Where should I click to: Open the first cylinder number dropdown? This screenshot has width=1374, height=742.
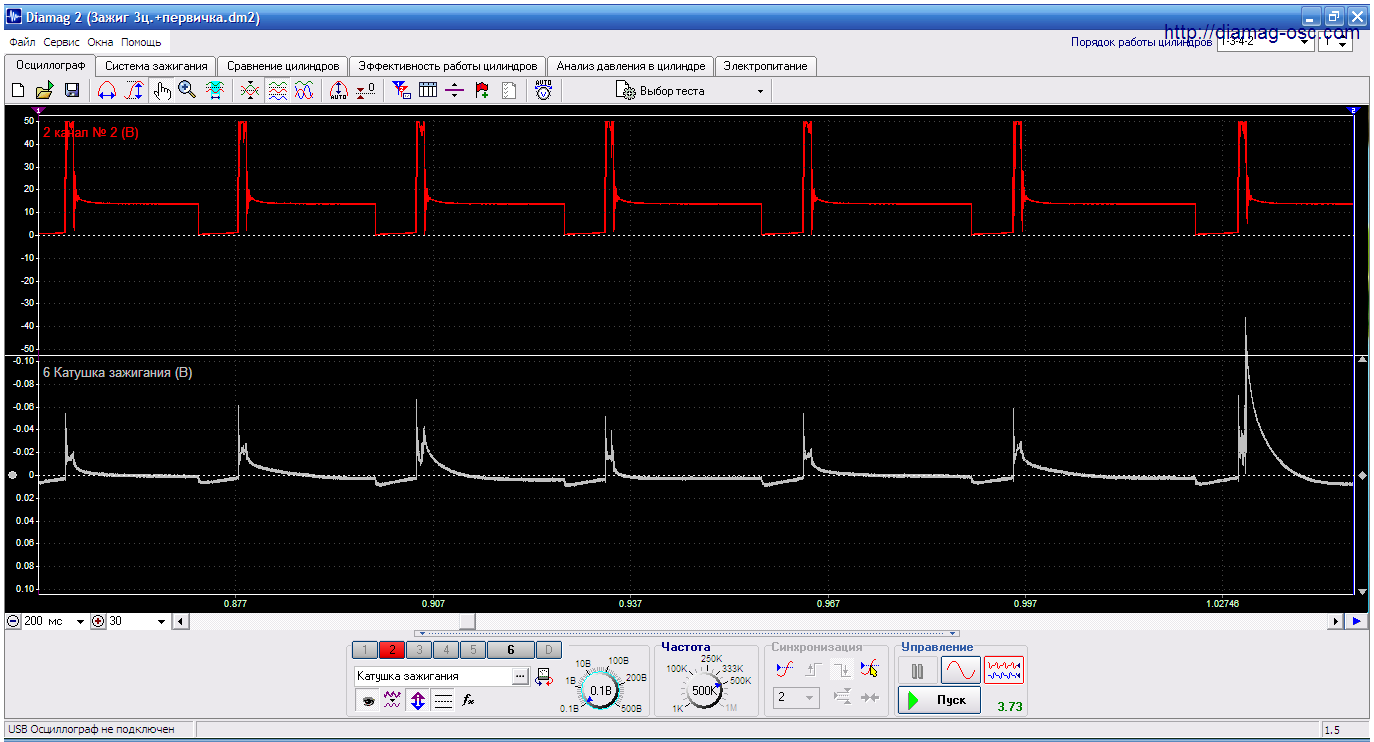[1337, 43]
